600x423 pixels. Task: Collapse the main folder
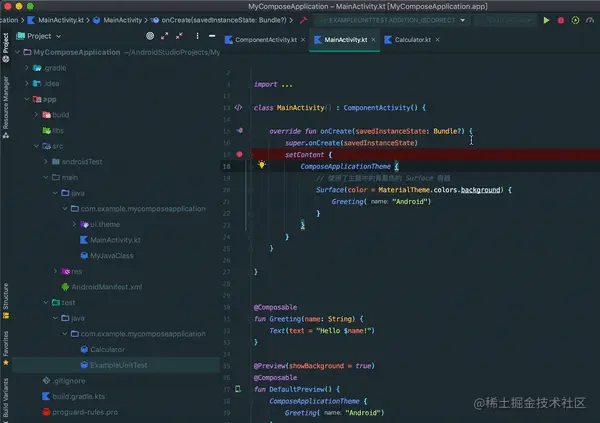46,177
